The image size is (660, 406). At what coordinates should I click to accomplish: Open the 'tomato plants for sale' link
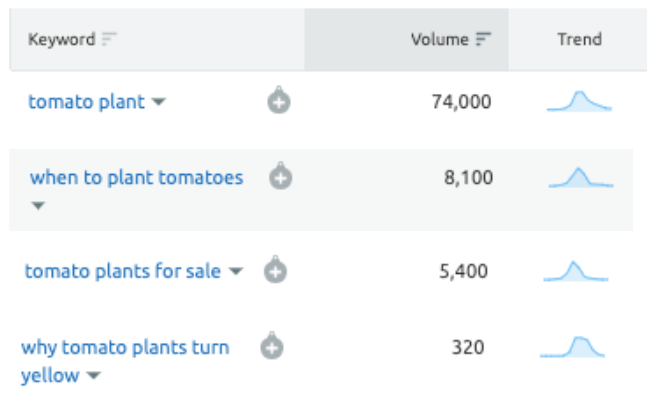(x=122, y=271)
